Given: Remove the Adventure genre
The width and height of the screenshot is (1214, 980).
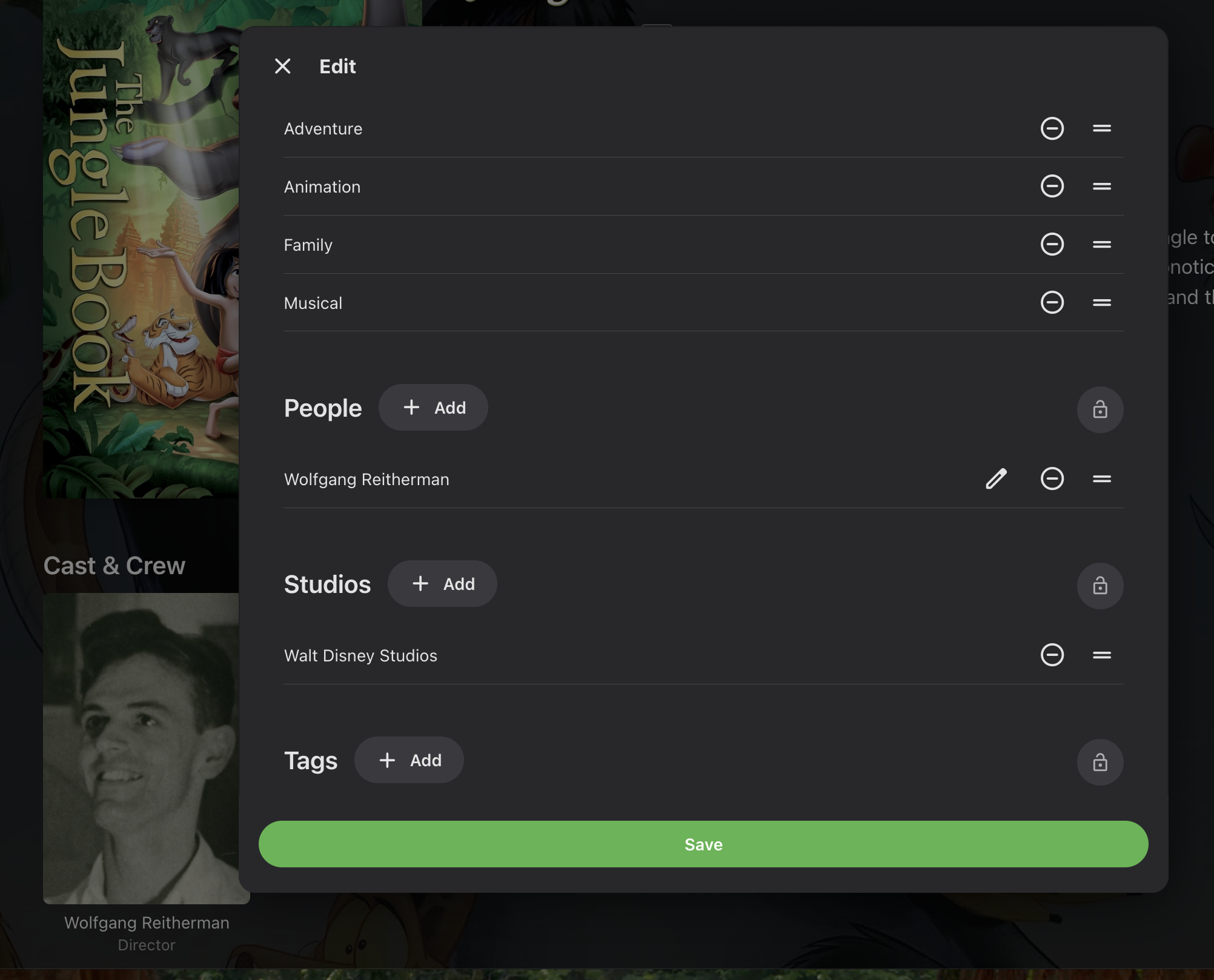Looking at the screenshot, I should click(1052, 128).
